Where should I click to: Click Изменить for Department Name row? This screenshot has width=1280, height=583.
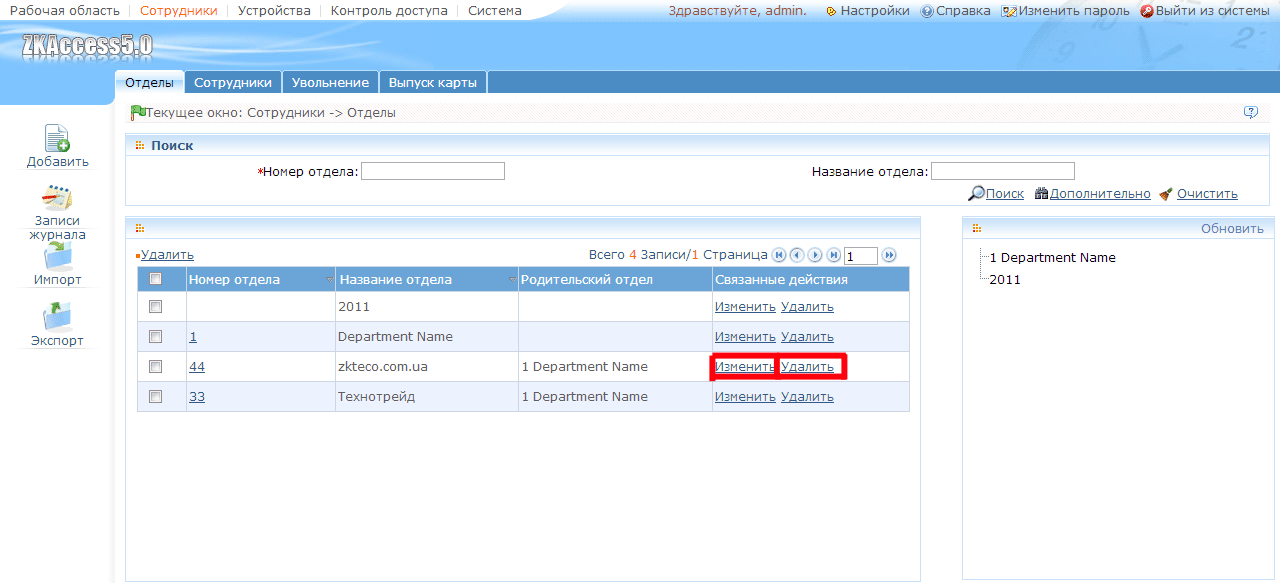pyautogui.click(x=745, y=337)
